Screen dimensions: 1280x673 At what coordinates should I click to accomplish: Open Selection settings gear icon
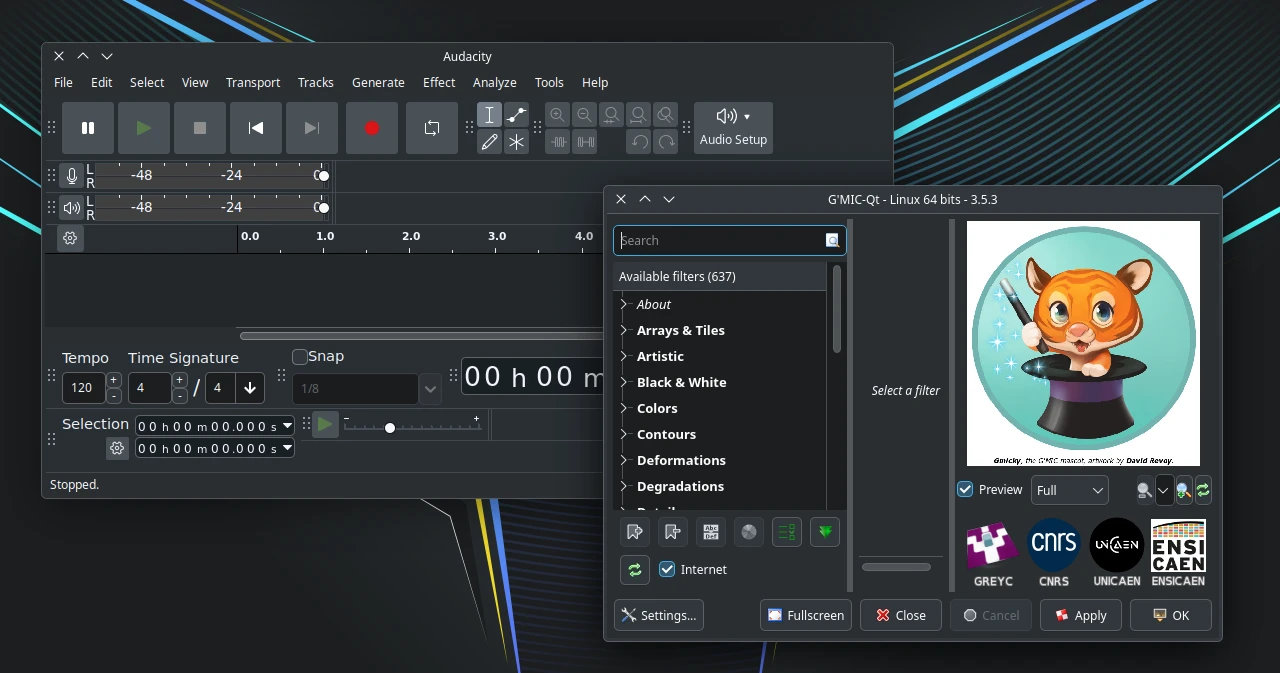coord(117,448)
